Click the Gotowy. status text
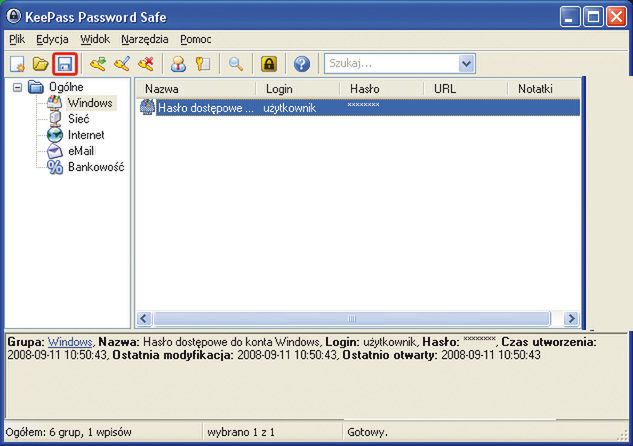The height and width of the screenshot is (446, 633). [x=367, y=432]
